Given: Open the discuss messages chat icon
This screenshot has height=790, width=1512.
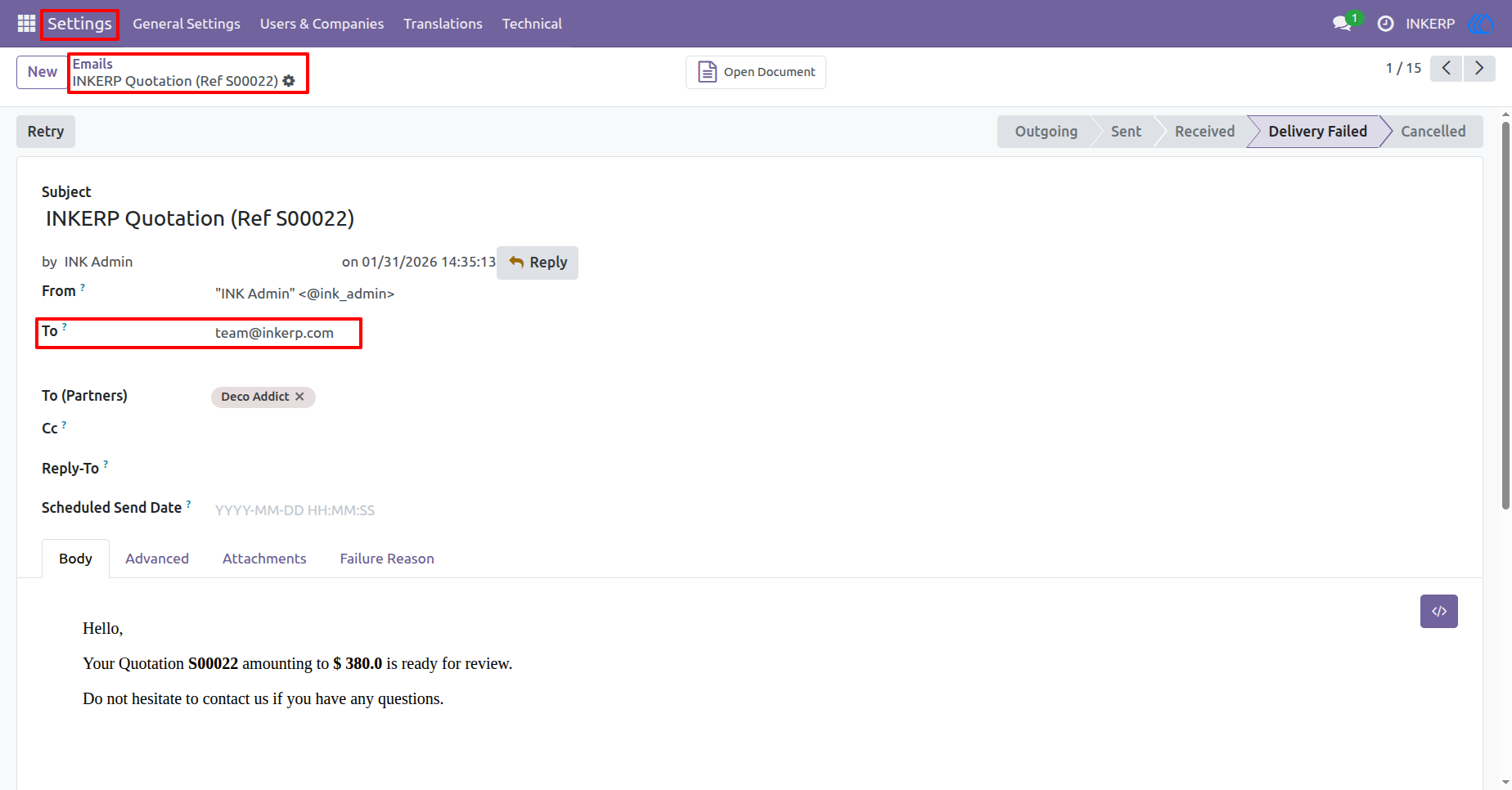Looking at the screenshot, I should [1342, 24].
